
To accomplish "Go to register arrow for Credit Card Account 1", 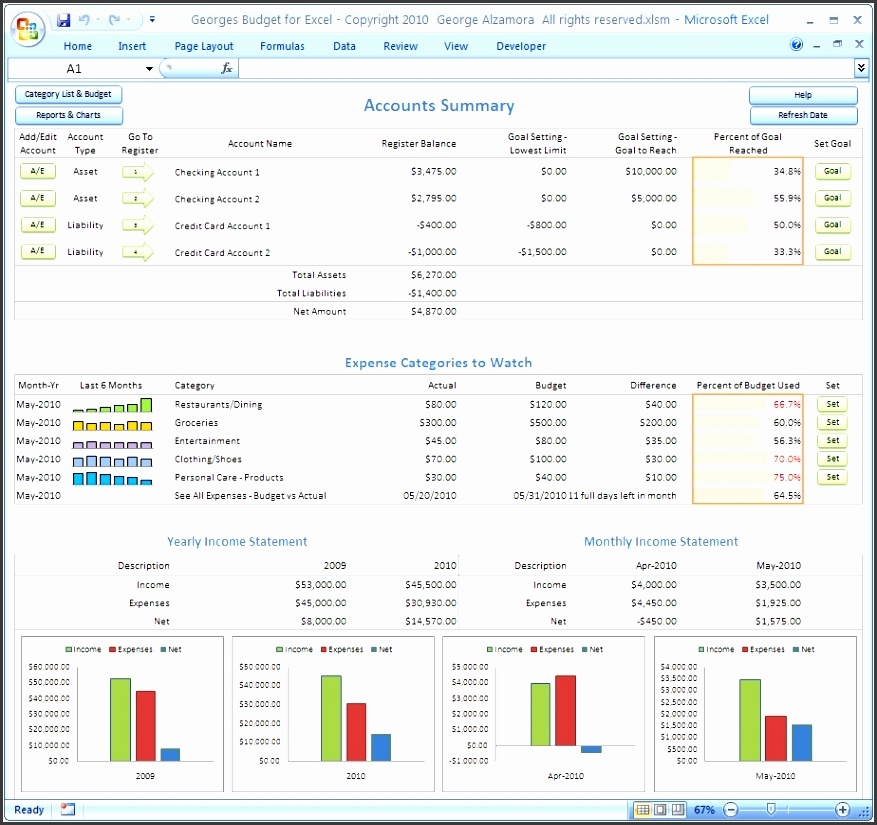I will tap(138, 225).
